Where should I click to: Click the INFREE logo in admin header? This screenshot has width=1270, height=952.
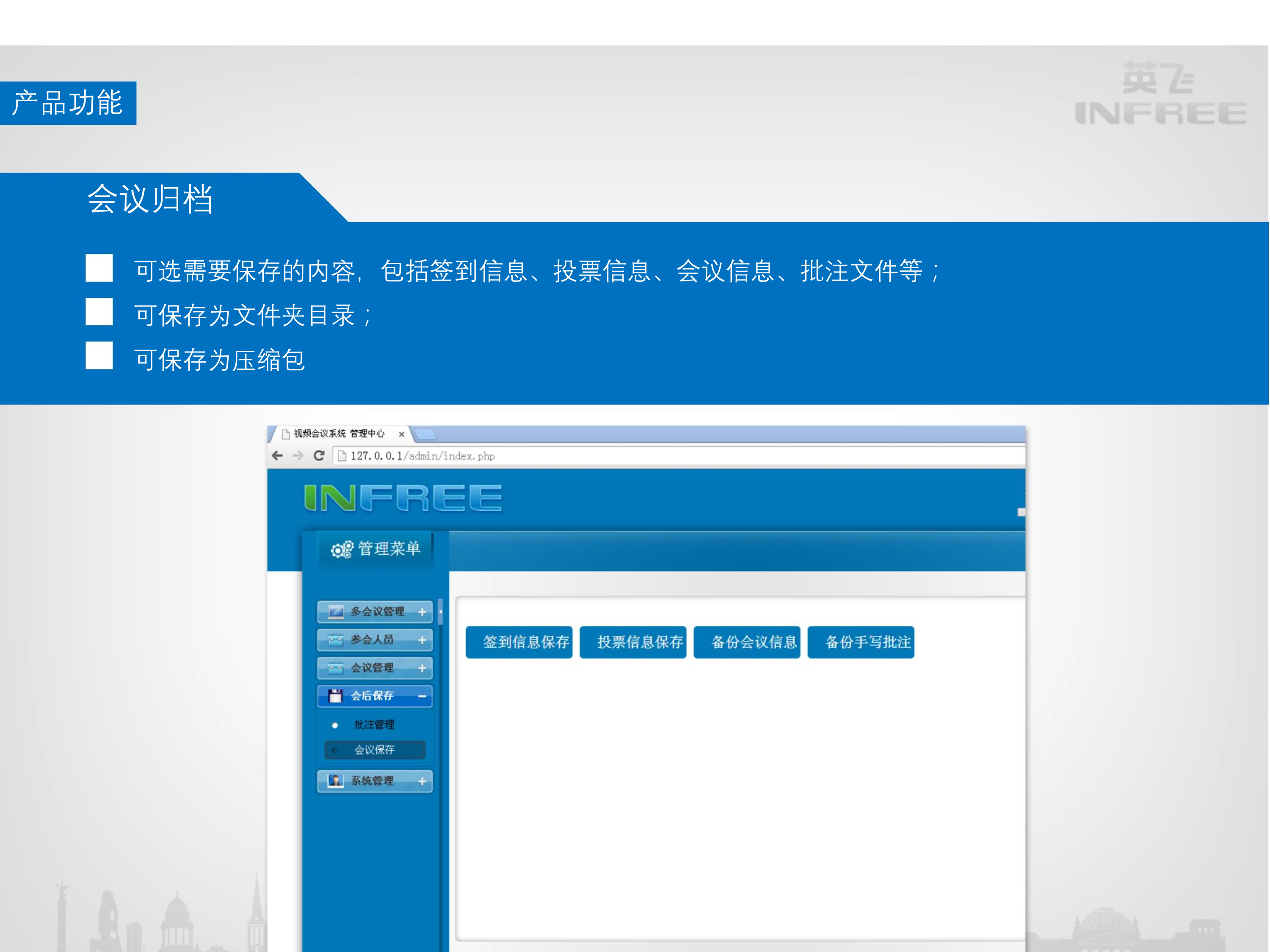pos(403,498)
